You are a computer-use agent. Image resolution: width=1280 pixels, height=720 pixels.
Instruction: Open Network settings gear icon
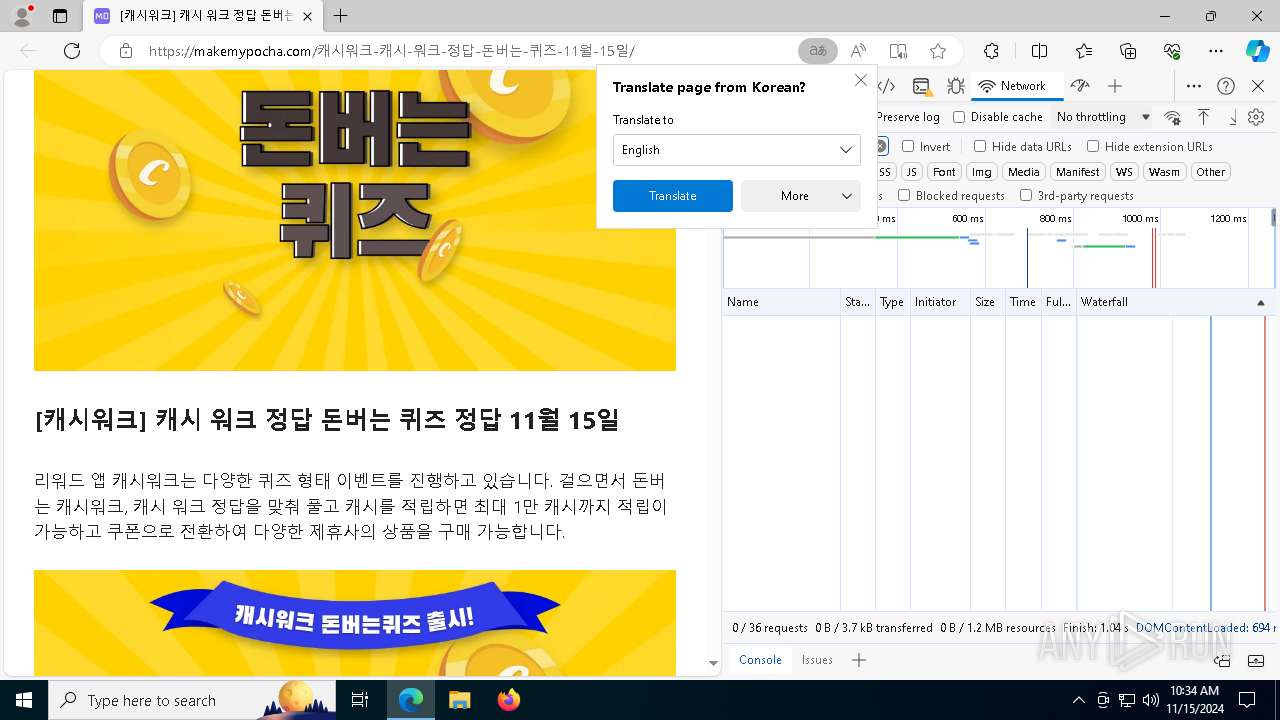(1257, 117)
